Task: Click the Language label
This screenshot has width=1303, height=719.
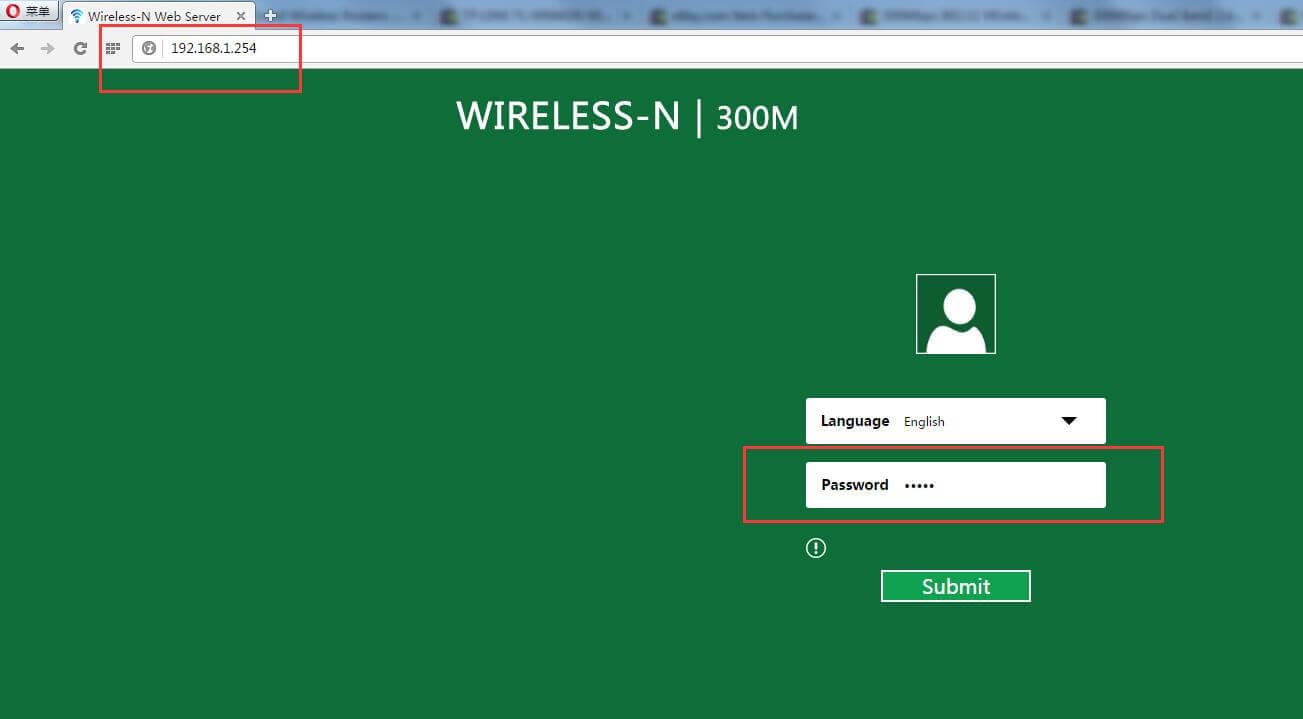Action: coord(854,421)
